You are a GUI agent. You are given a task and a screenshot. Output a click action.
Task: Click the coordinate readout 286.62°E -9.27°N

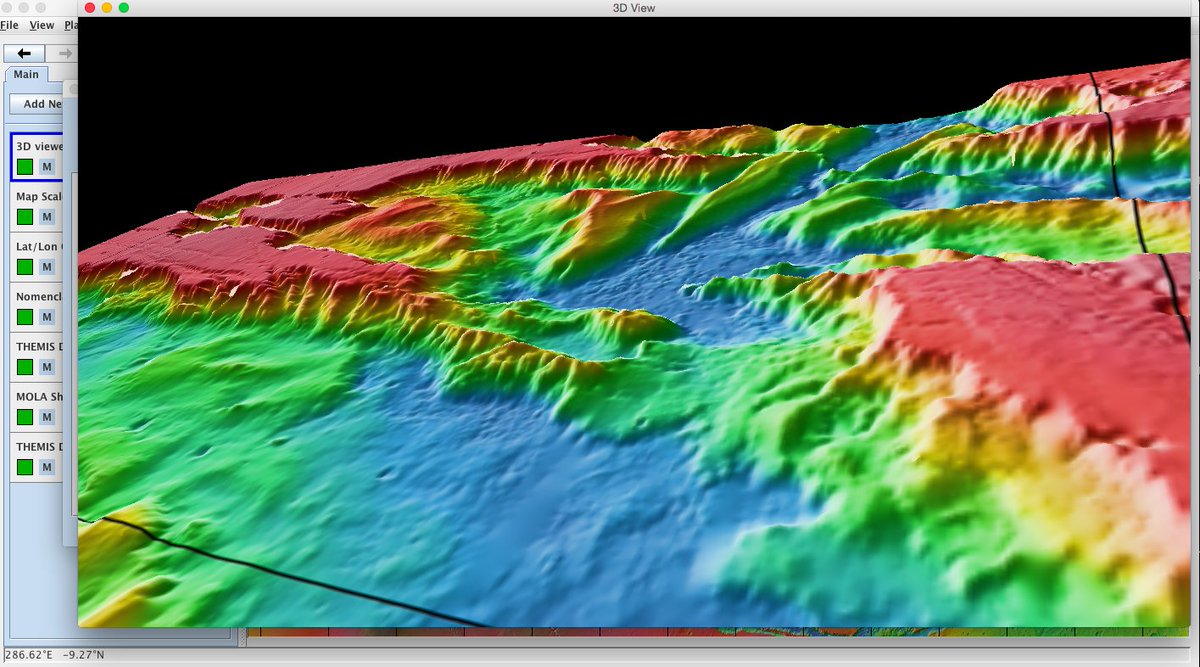pos(54,655)
